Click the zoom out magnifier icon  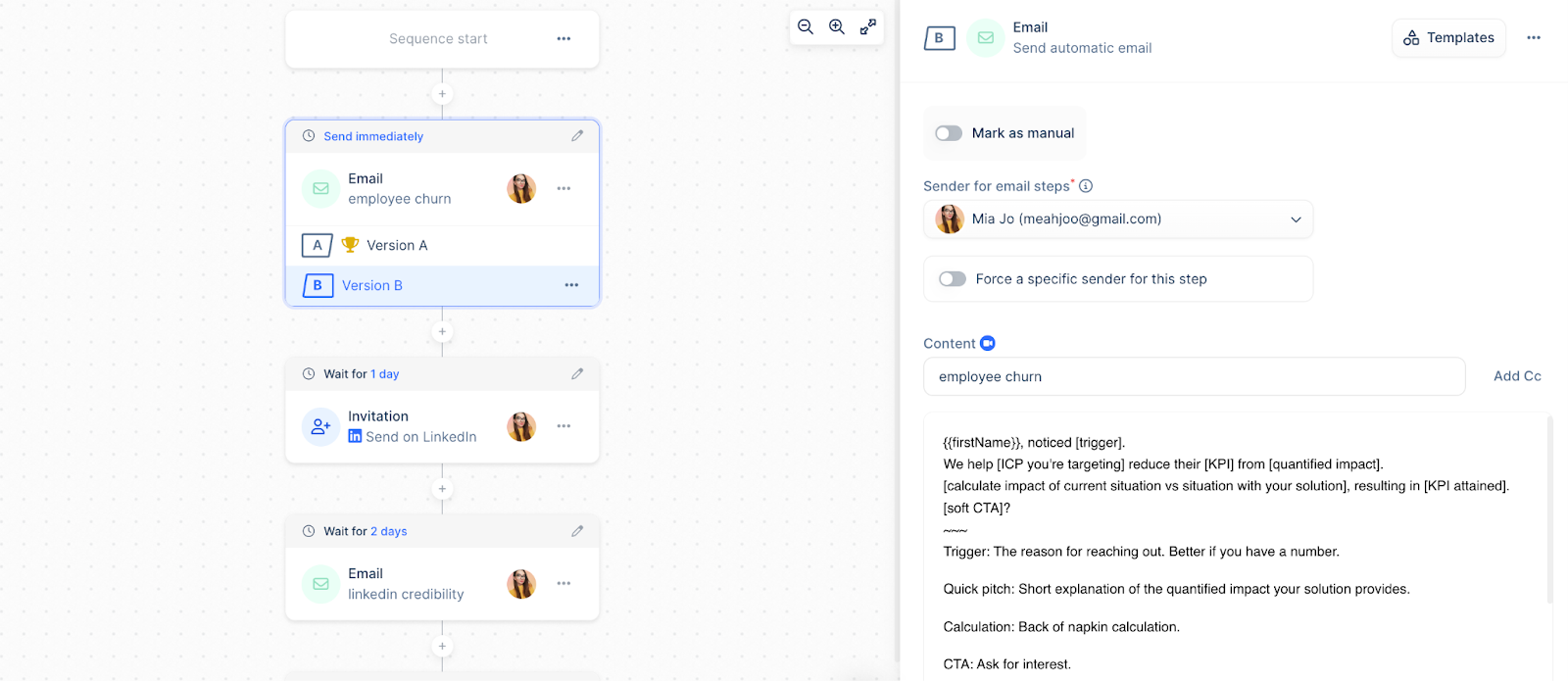[806, 27]
